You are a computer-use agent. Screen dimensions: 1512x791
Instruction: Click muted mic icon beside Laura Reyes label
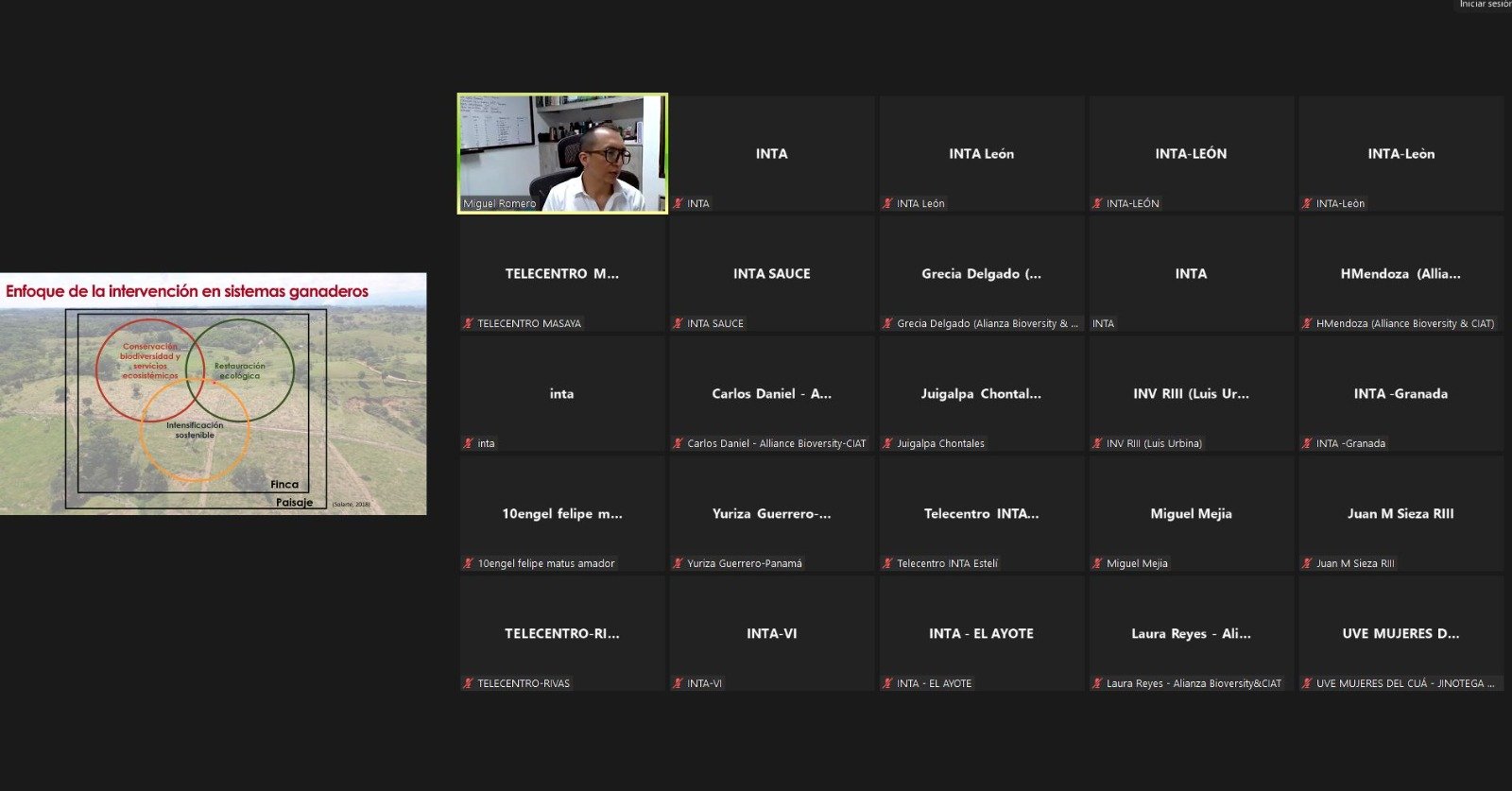[1097, 683]
